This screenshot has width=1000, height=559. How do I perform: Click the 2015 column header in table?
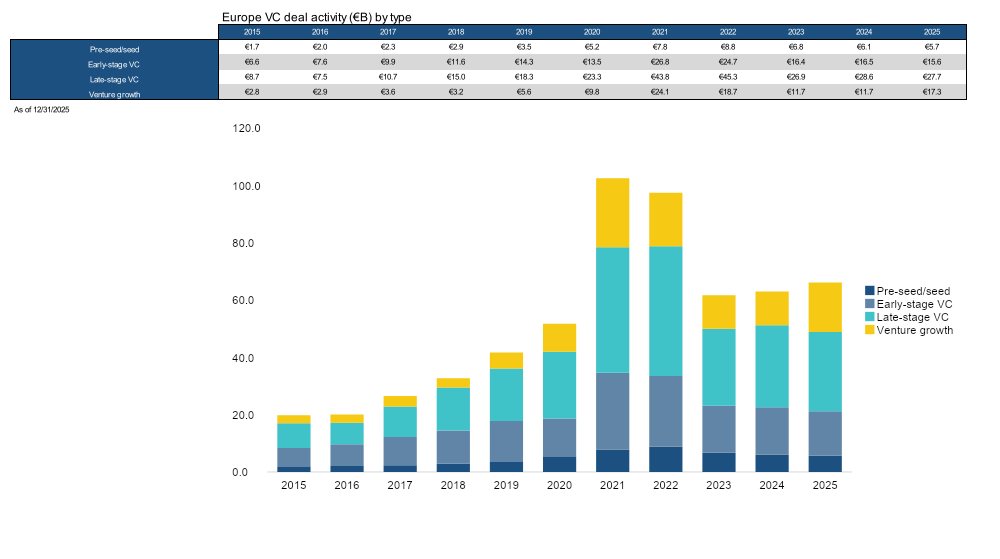pos(252,32)
